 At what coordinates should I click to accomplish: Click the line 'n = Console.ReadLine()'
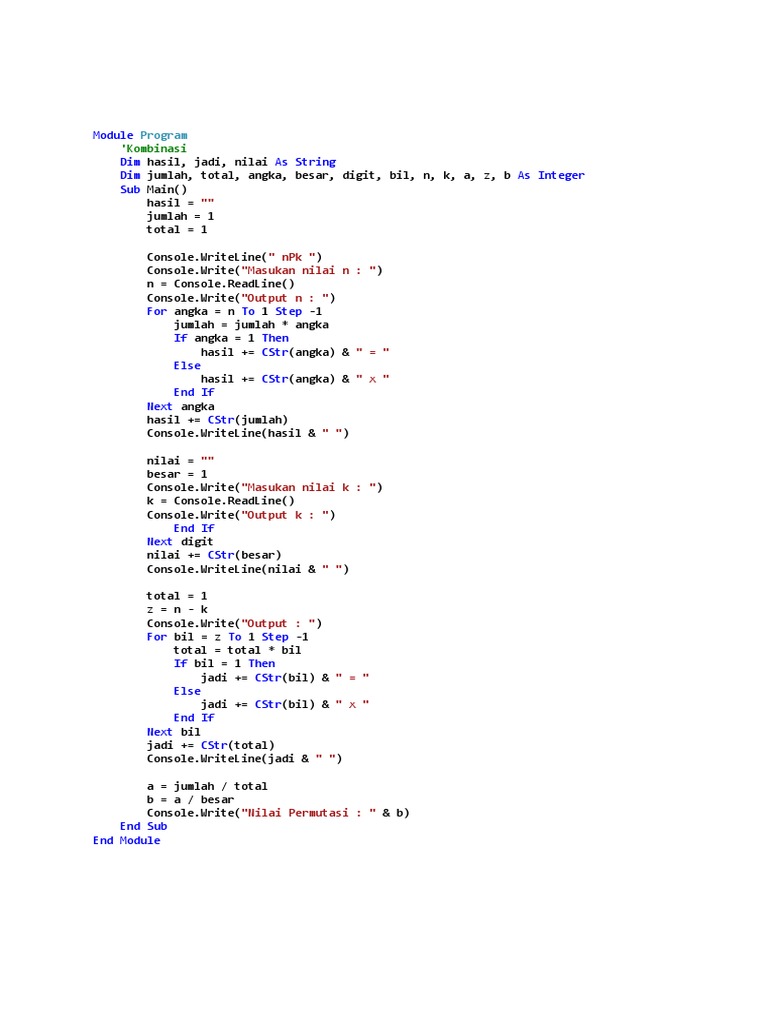[x=221, y=284]
